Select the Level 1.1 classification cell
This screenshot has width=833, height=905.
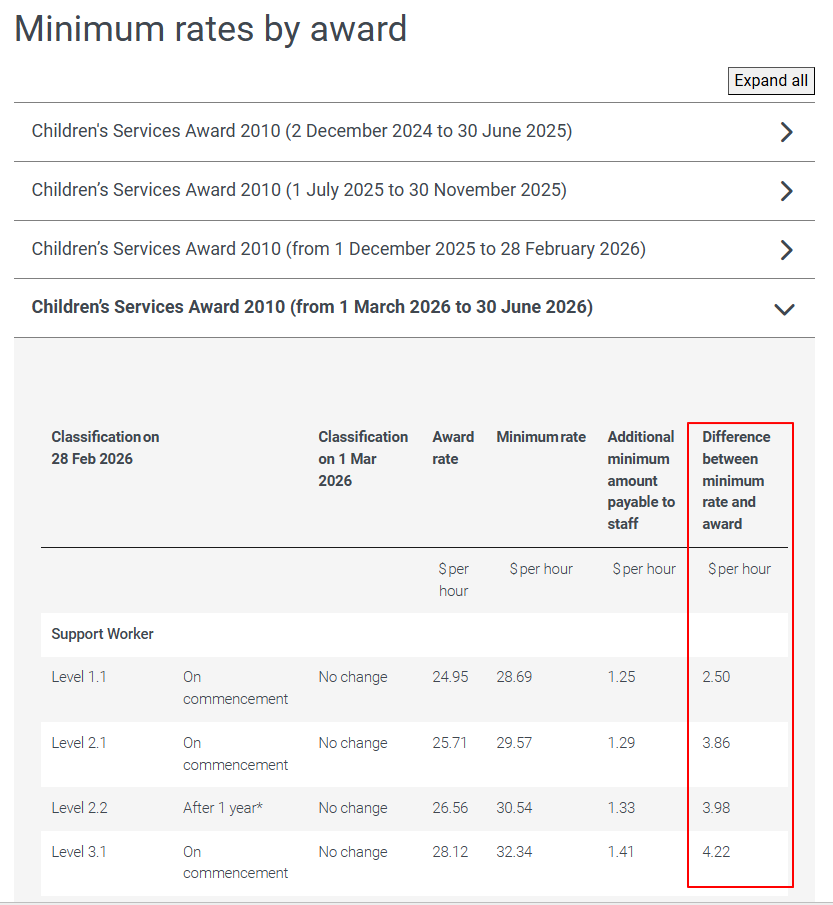pos(79,677)
